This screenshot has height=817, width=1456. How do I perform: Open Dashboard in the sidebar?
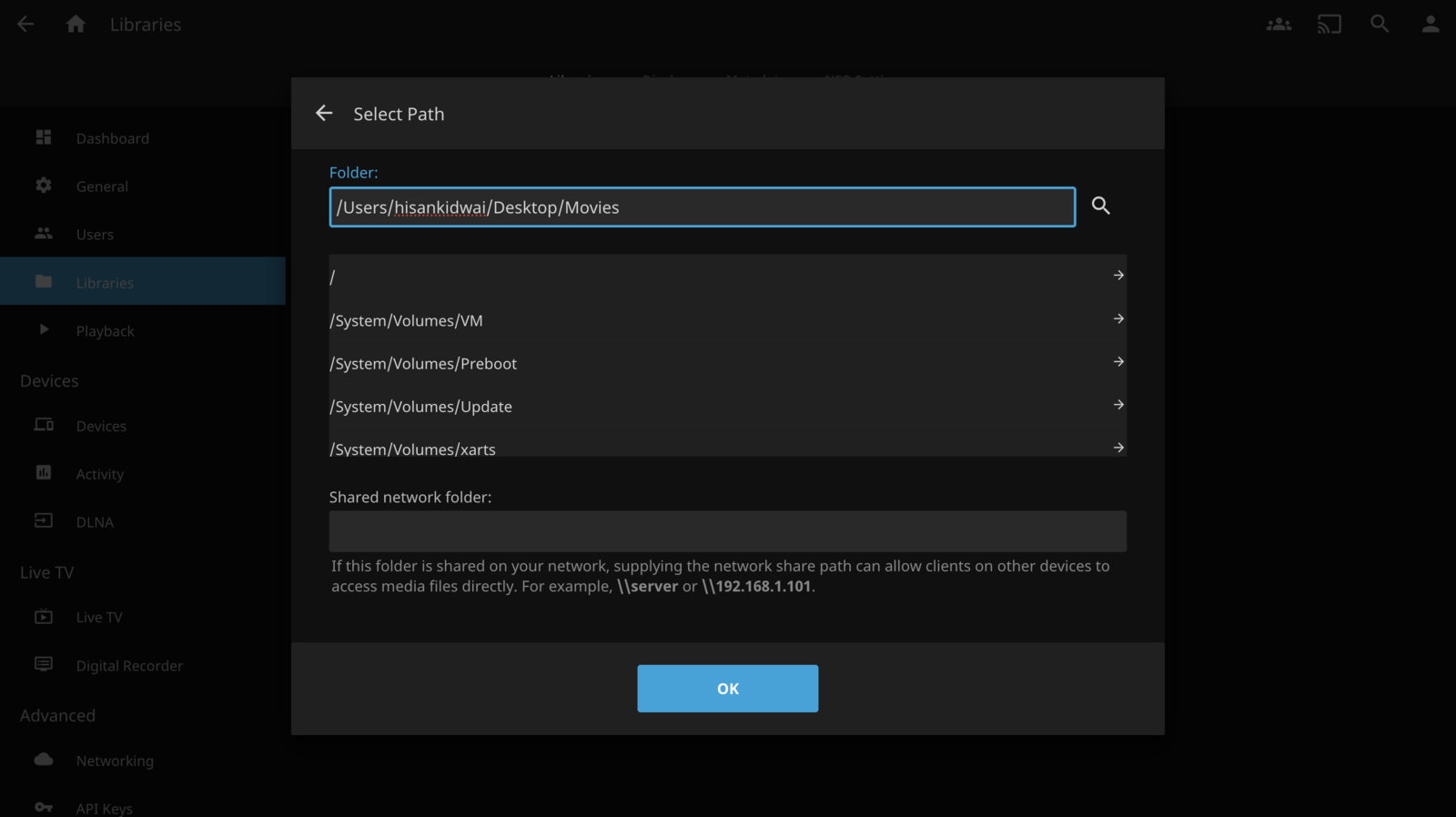coord(112,138)
